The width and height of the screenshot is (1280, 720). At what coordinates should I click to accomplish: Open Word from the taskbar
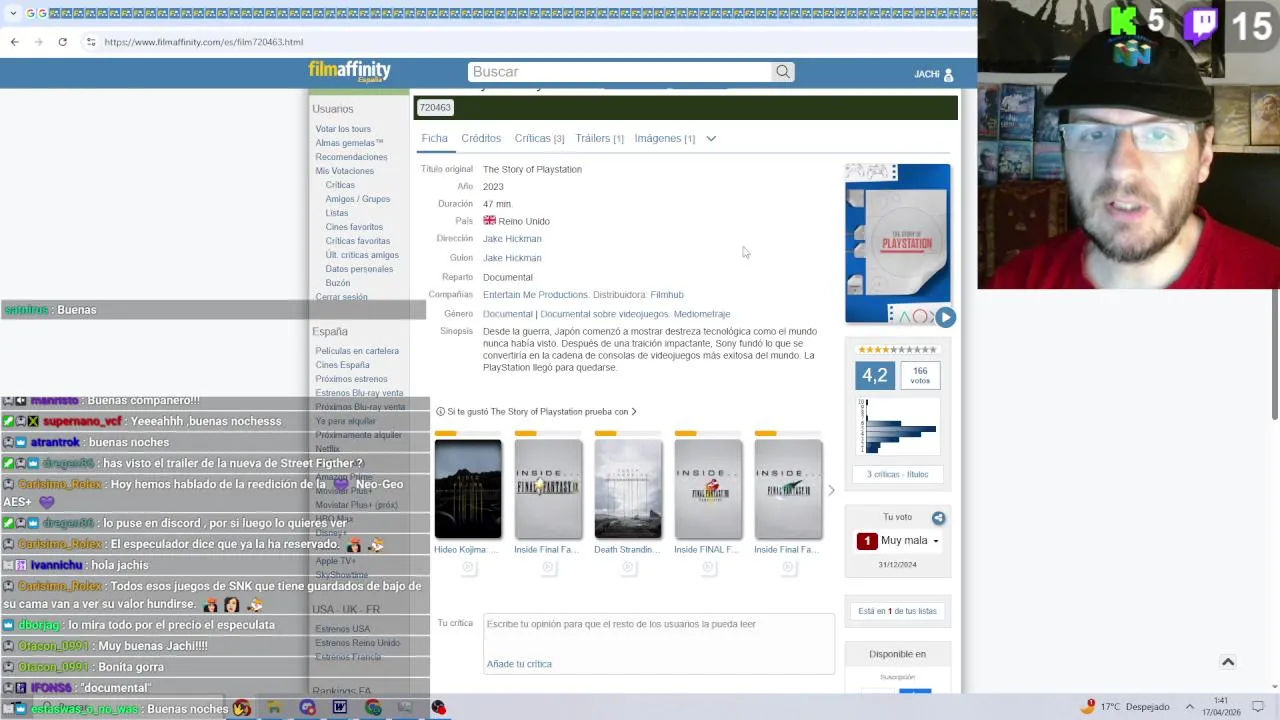click(340, 707)
